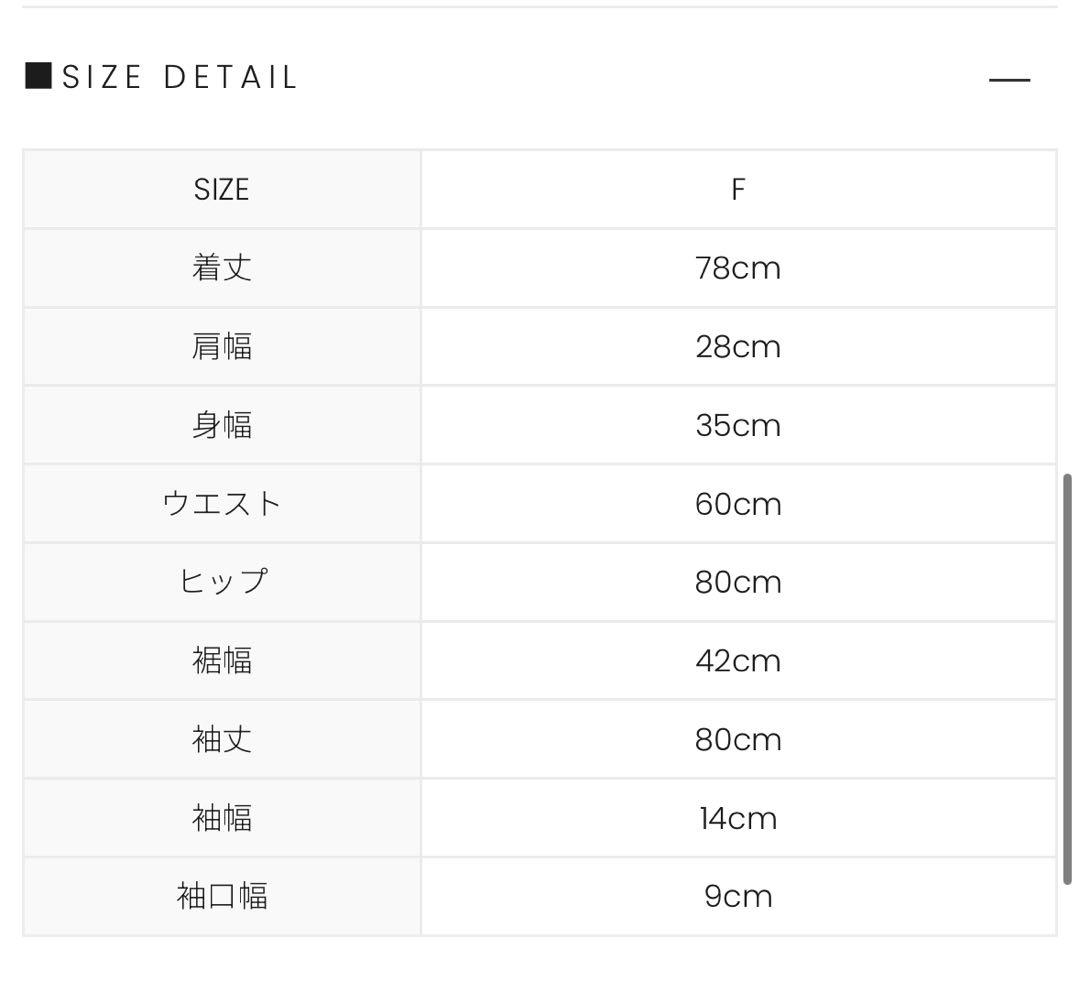Click the ウエスト row label
Image resolution: width=1080 pixels, height=1004 pixels.
pyautogui.click(x=220, y=503)
